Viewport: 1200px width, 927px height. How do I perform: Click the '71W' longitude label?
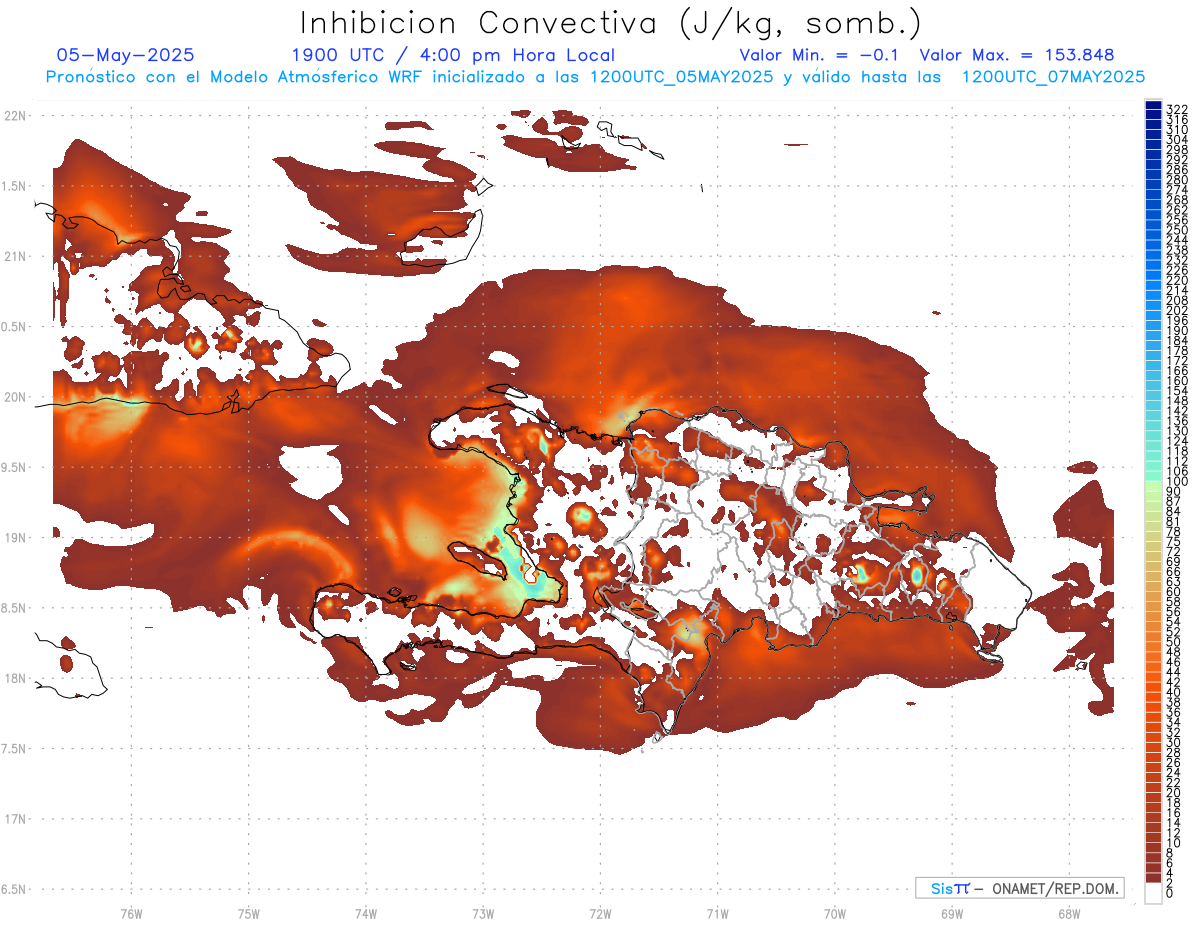click(717, 913)
